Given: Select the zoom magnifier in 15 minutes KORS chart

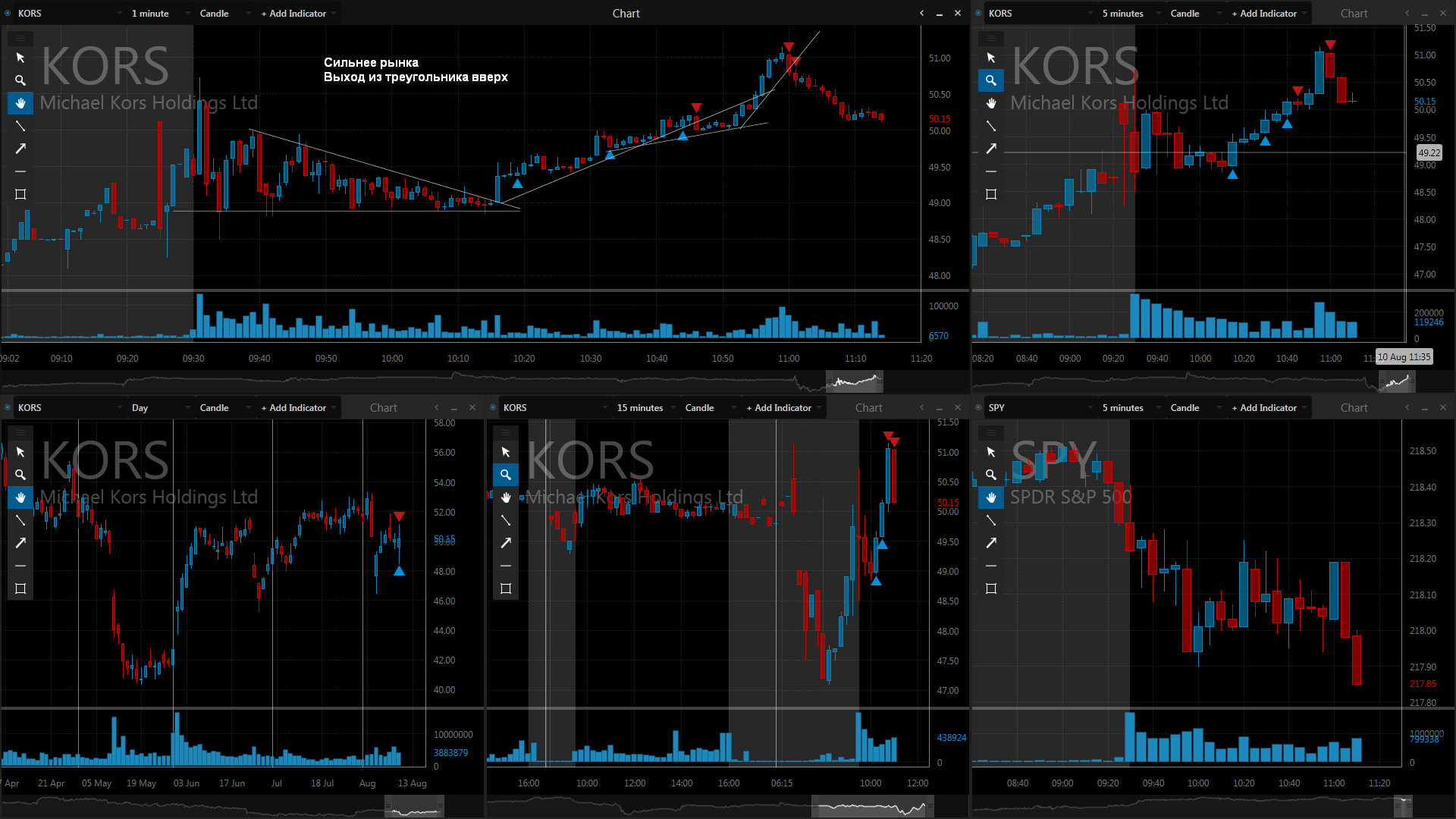Looking at the screenshot, I should click(x=506, y=475).
